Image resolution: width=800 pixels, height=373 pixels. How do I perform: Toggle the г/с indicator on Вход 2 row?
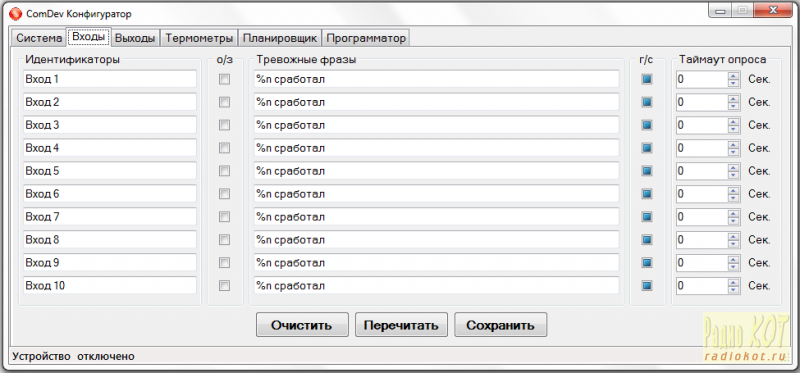pos(647,102)
